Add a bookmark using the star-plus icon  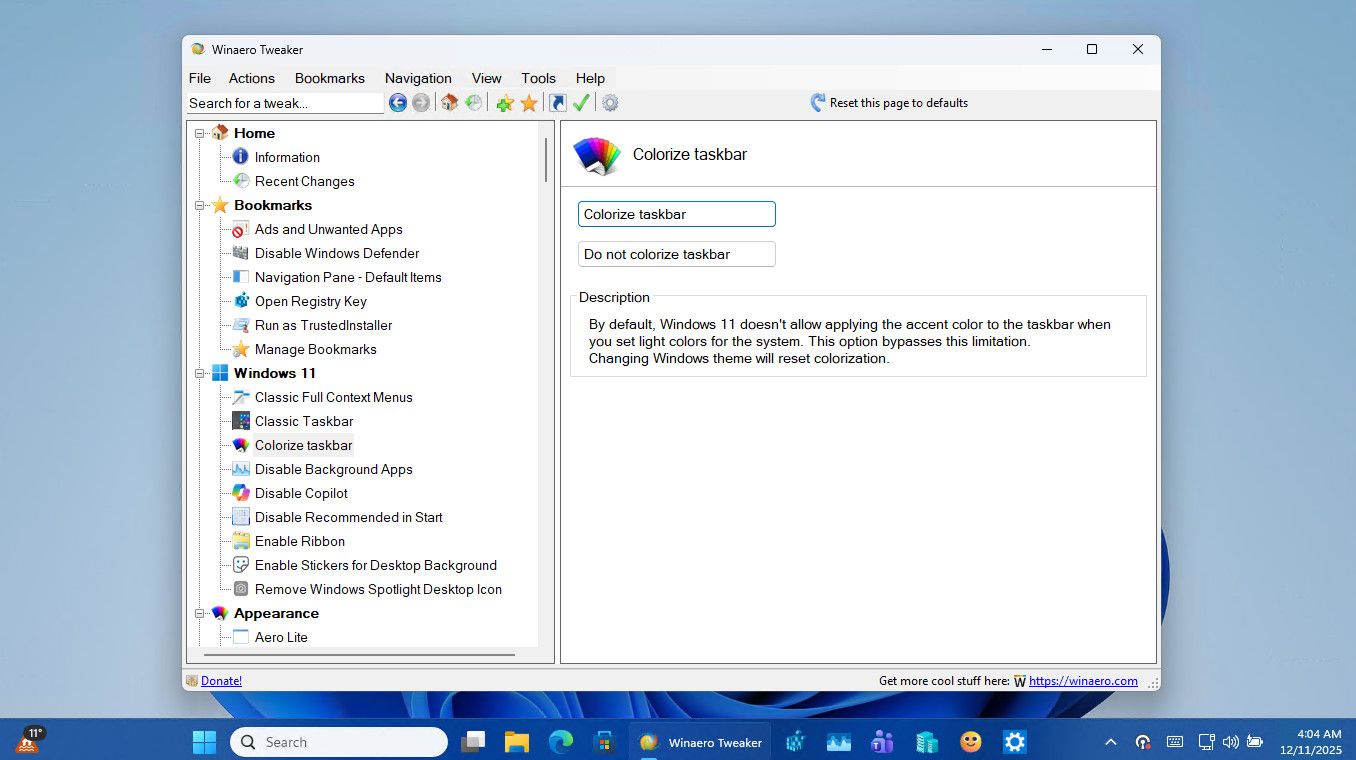click(504, 102)
